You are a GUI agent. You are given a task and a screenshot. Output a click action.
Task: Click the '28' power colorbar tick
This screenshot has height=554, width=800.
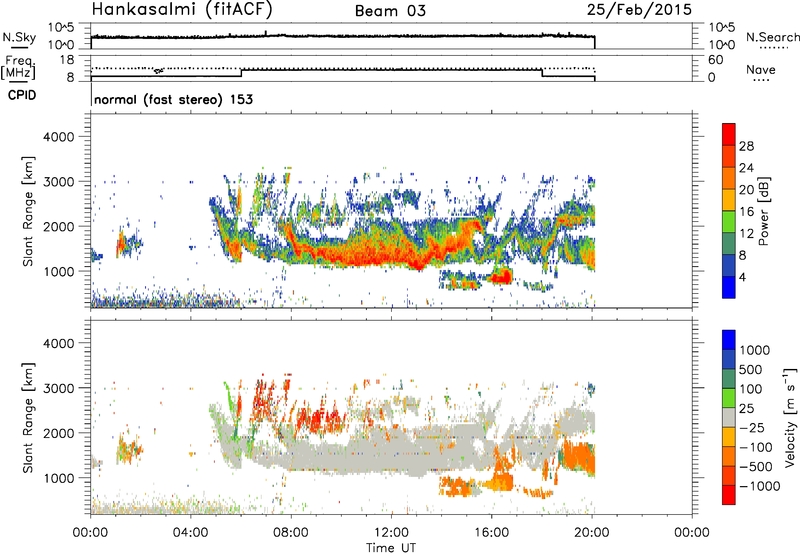pyautogui.click(x=746, y=146)
